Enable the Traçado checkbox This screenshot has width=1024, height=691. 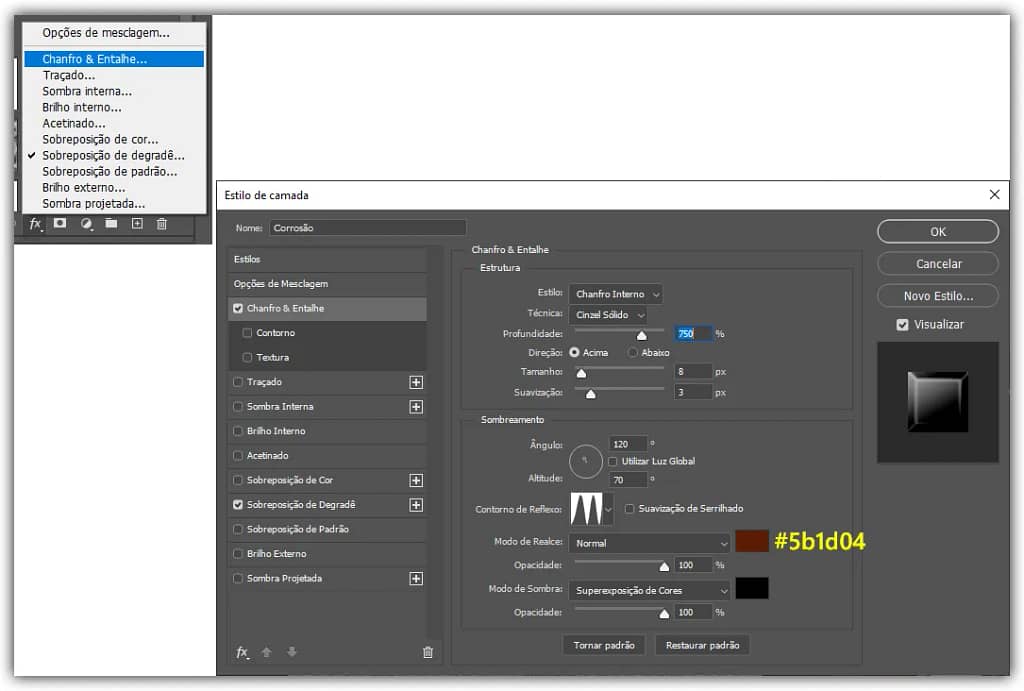(x=238, y=382)
